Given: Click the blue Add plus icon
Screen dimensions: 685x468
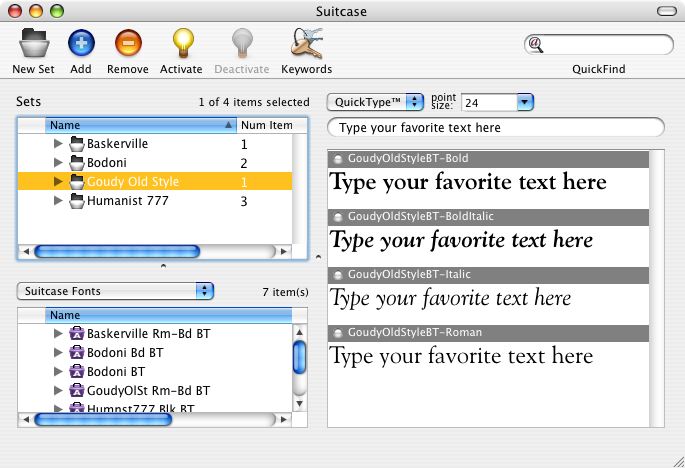Looking at the screenshot, I should click(81, 43).
